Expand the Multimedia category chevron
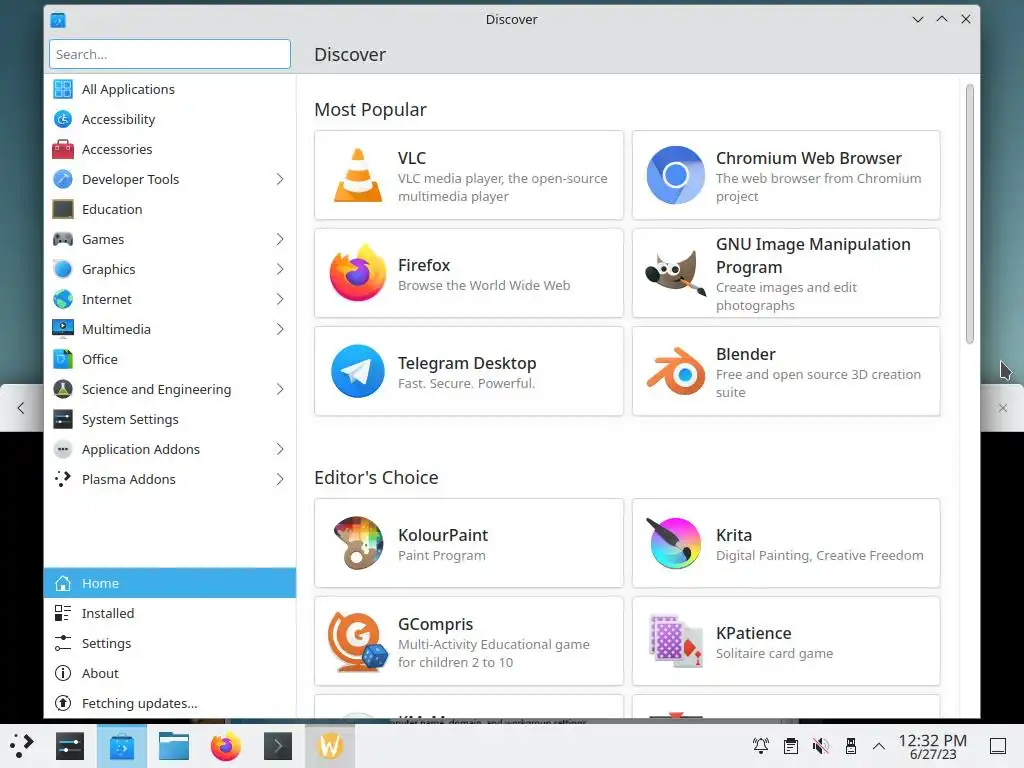This screenshot has height=768, width=1024. (280, 330)
